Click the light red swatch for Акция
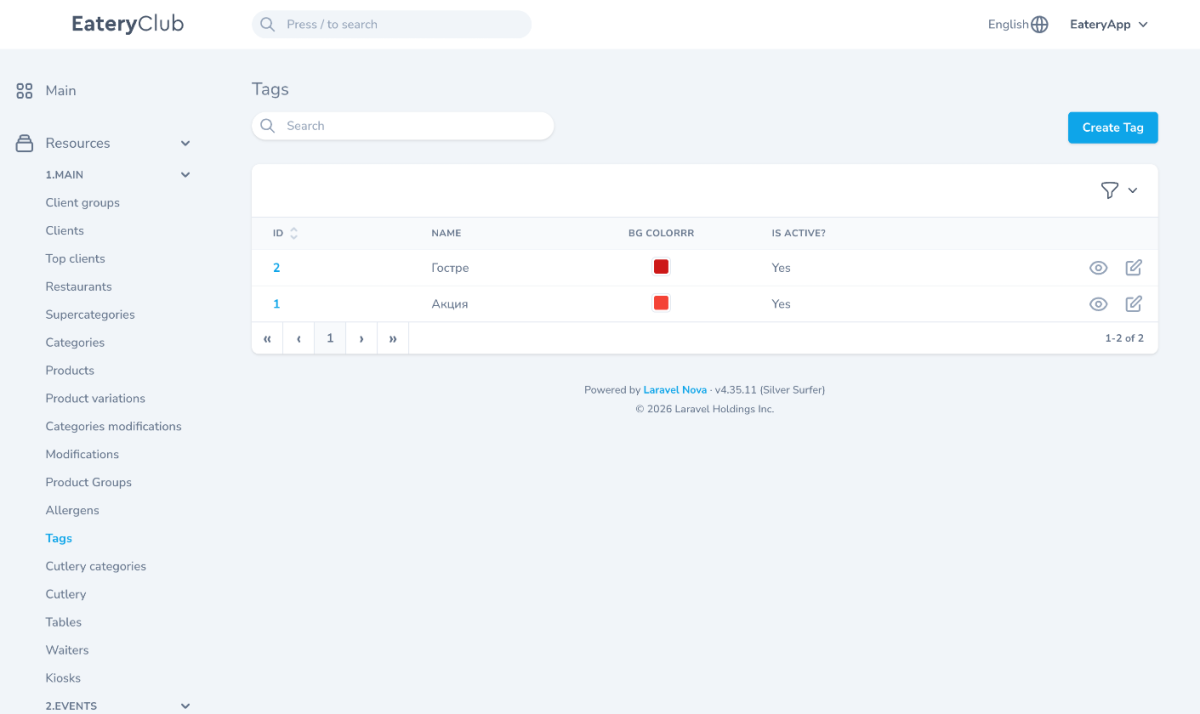Image resolution: width=1200 pixels, height=714 pixels. 661,303
